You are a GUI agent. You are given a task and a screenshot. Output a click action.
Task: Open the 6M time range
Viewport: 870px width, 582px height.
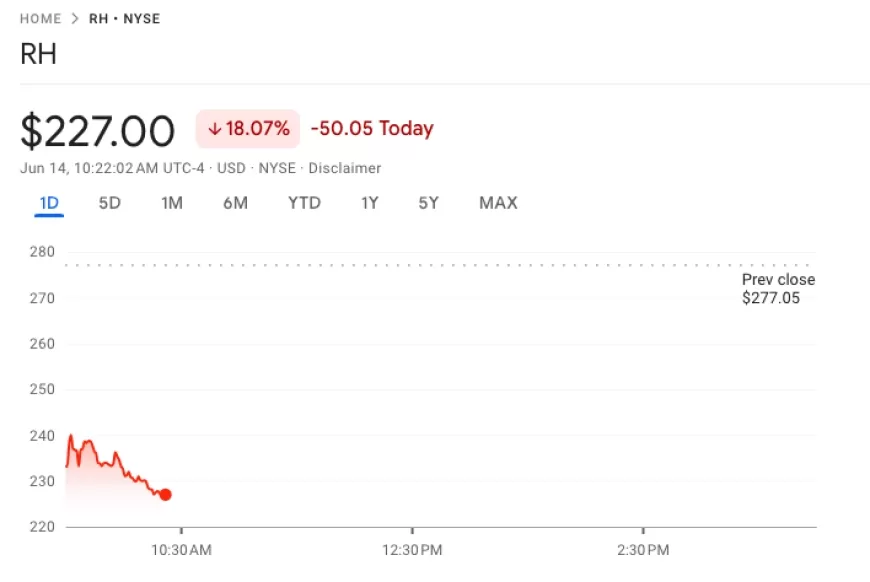(x=236, y=203)
